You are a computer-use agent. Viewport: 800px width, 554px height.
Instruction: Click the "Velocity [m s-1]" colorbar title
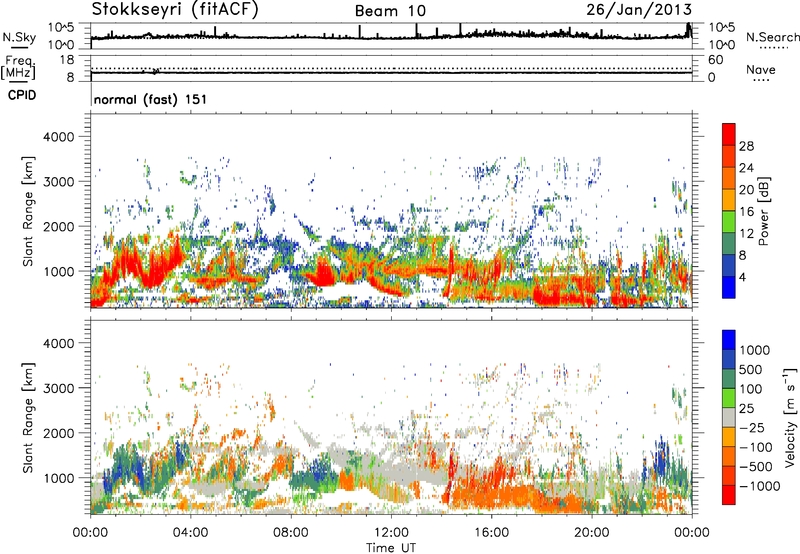point(790,417)
